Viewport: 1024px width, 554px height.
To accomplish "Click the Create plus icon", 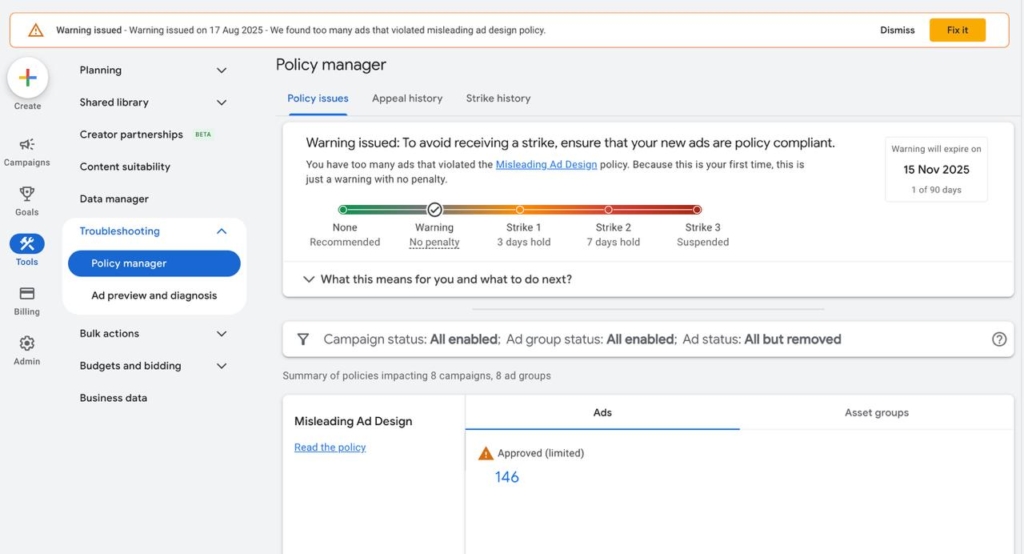I will click(27, 78).
